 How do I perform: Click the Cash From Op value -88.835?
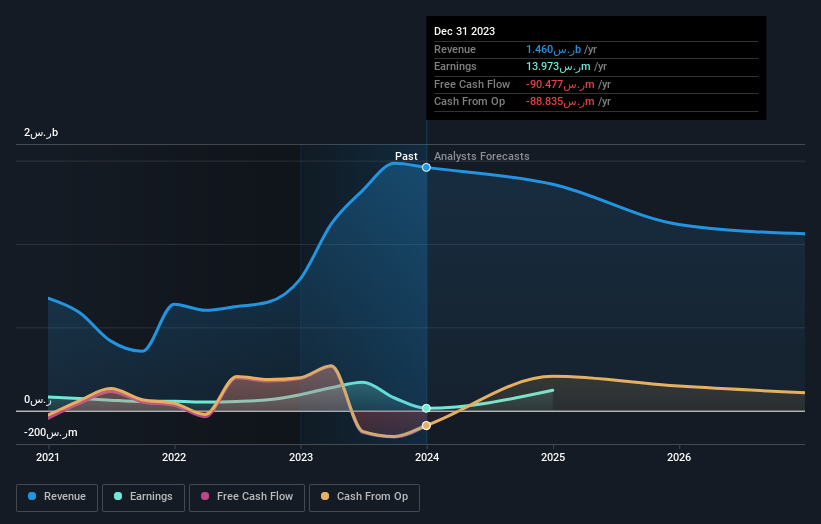coord(560,102)
